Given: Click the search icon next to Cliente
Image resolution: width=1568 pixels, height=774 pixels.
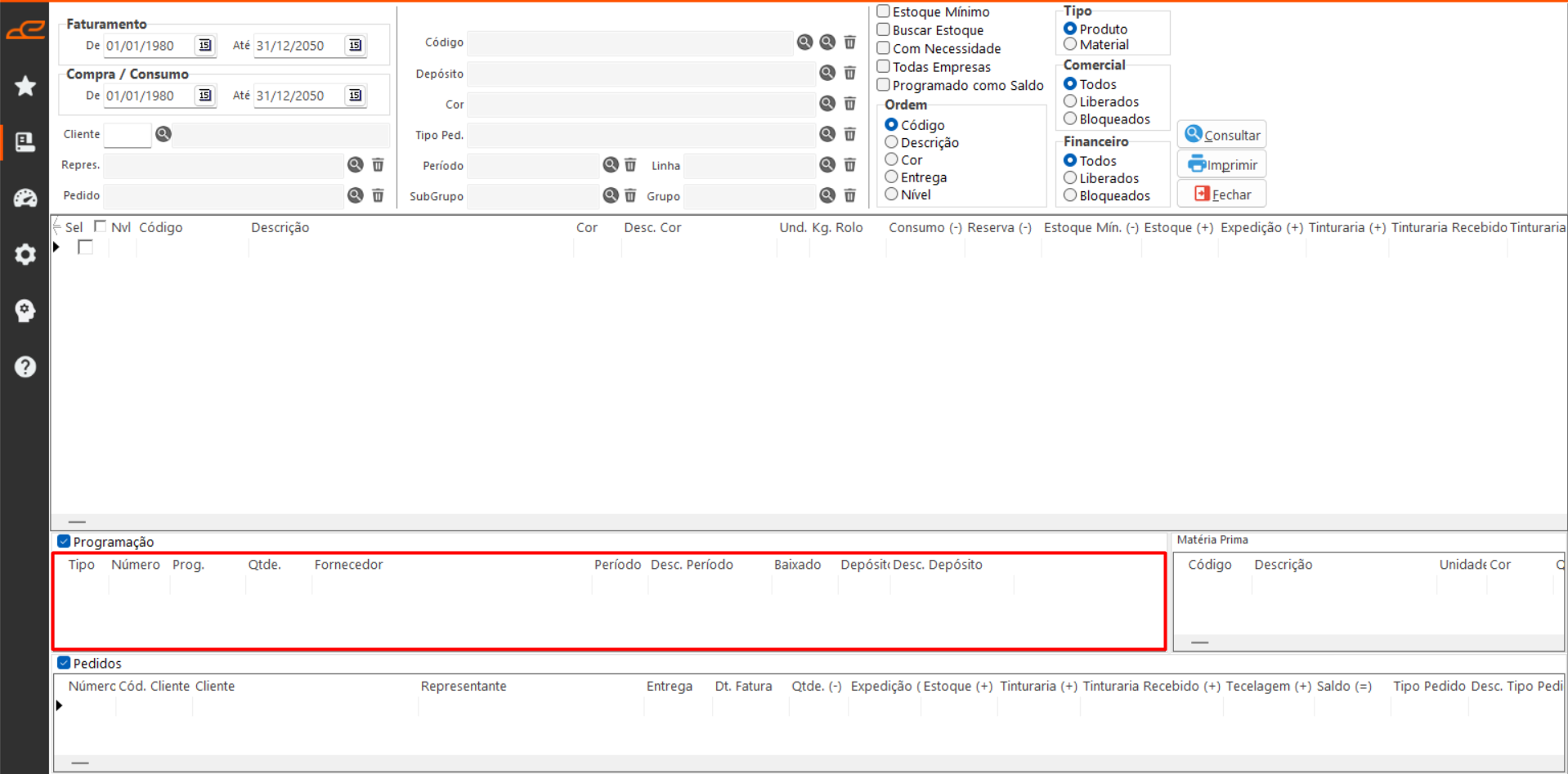Looking at the screenshot, I should point(164,134).
